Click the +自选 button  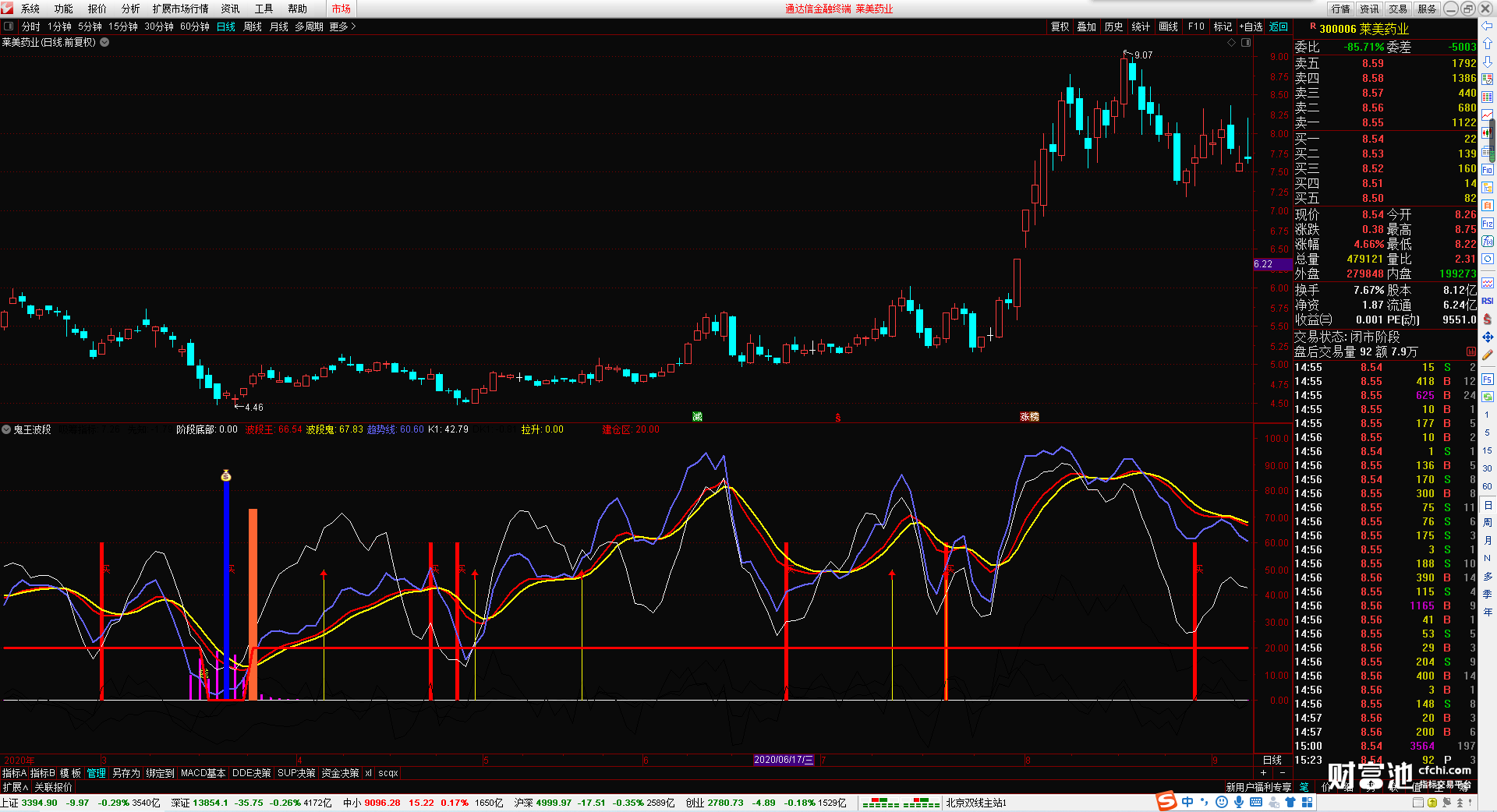[1251, 26]
